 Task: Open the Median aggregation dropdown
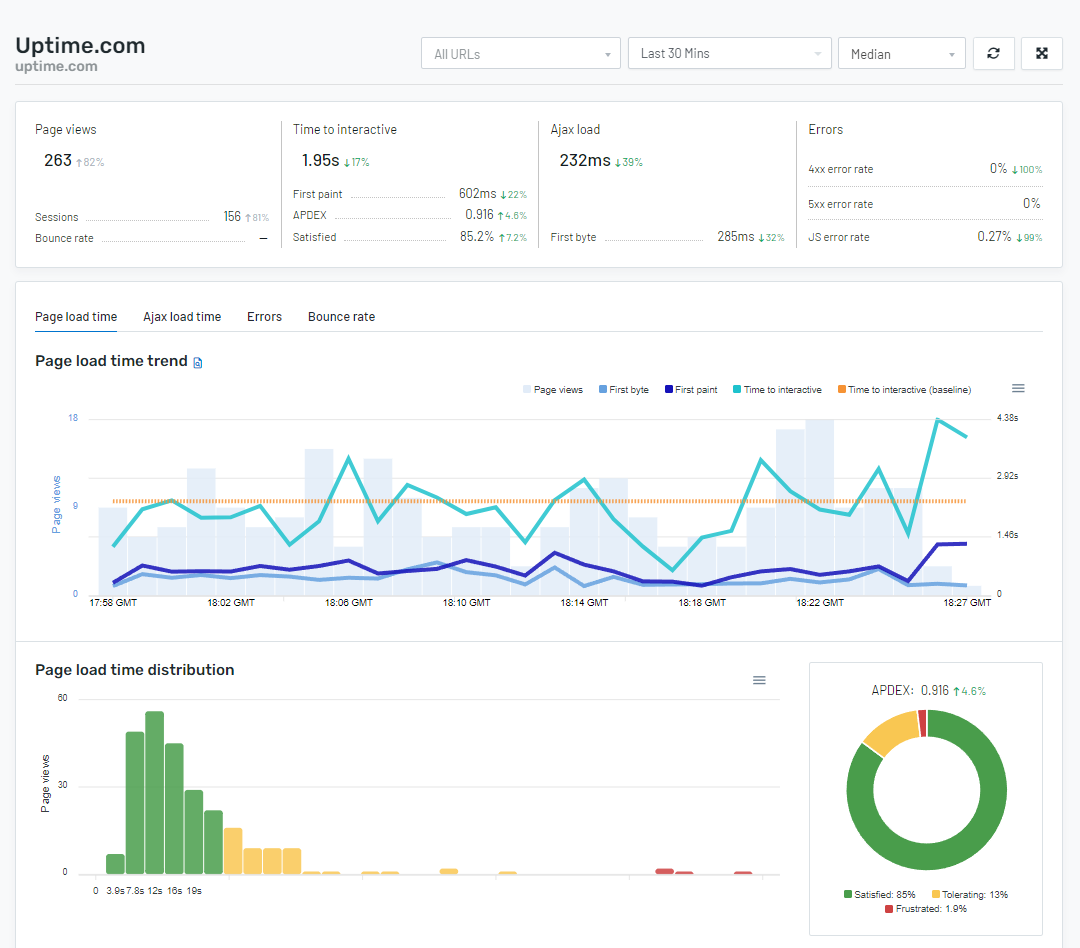(x=901, y=53)
